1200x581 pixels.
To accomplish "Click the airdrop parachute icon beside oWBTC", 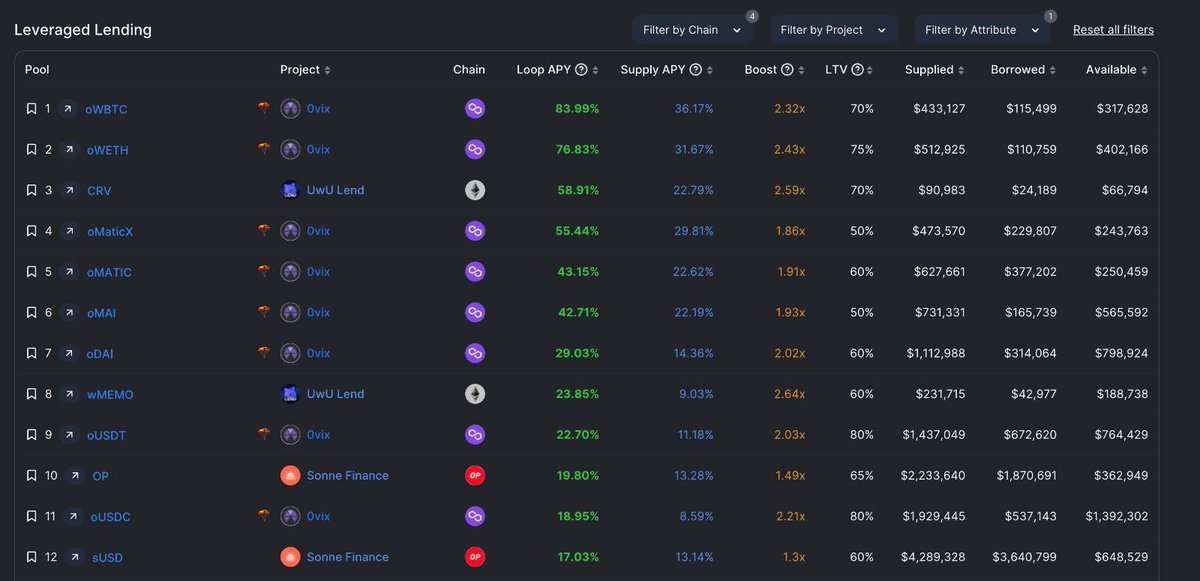I will (x=264, y=108).
